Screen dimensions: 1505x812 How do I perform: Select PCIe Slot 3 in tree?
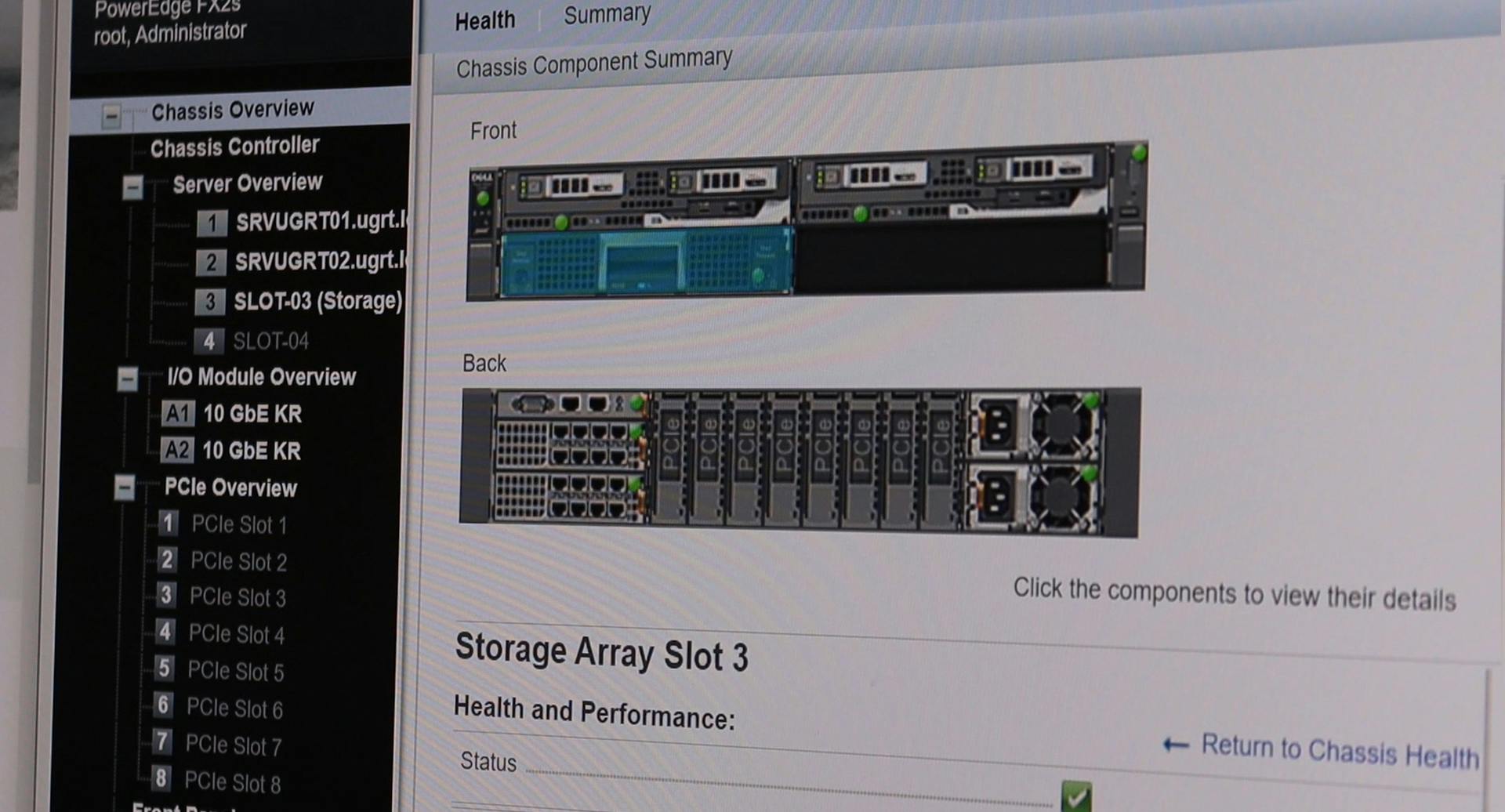click(238, 597)
